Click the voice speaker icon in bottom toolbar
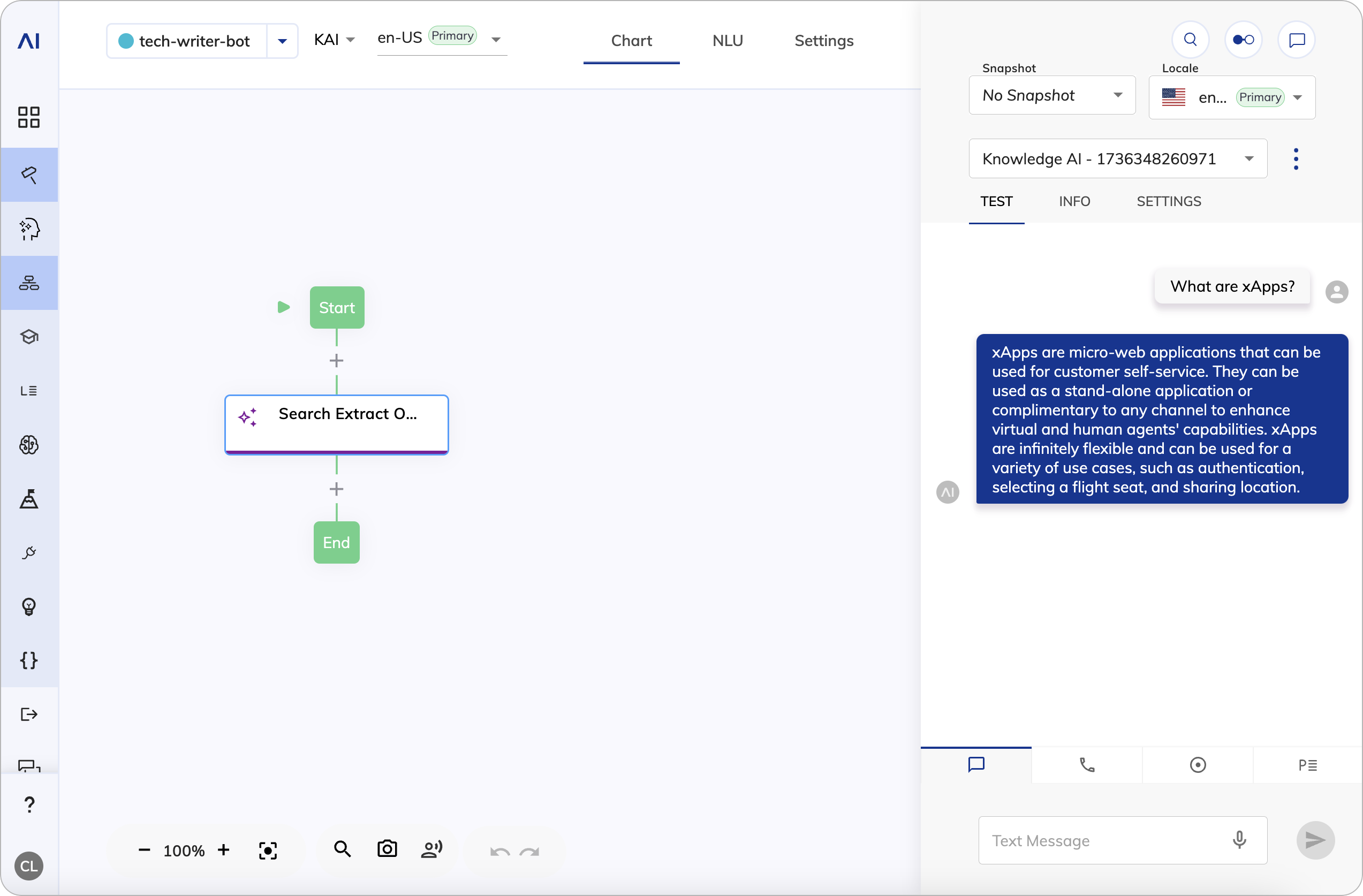Image resolution: width=1363 pixels, height=896 pixels. pyautogui.click(x=432, y=849)
